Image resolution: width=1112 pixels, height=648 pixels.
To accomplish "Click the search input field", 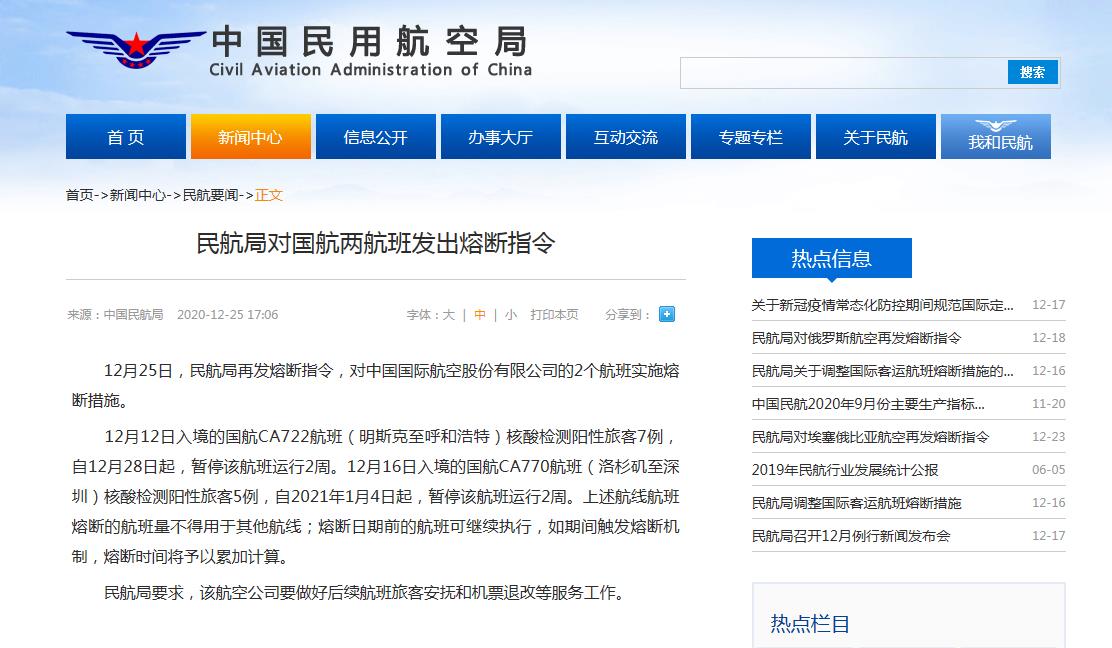I will (844, 72).
